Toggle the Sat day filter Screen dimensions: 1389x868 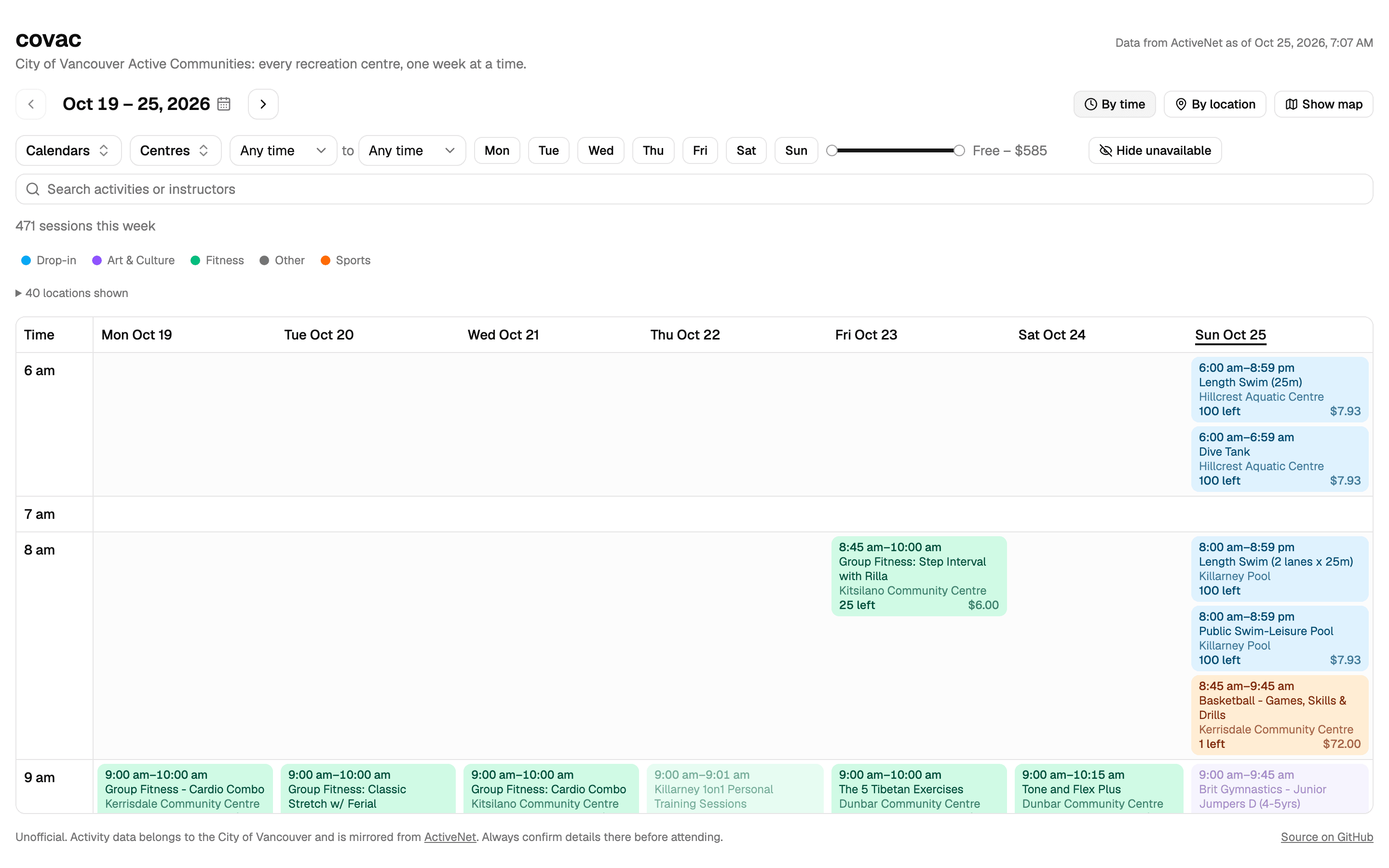pos(746,150)
